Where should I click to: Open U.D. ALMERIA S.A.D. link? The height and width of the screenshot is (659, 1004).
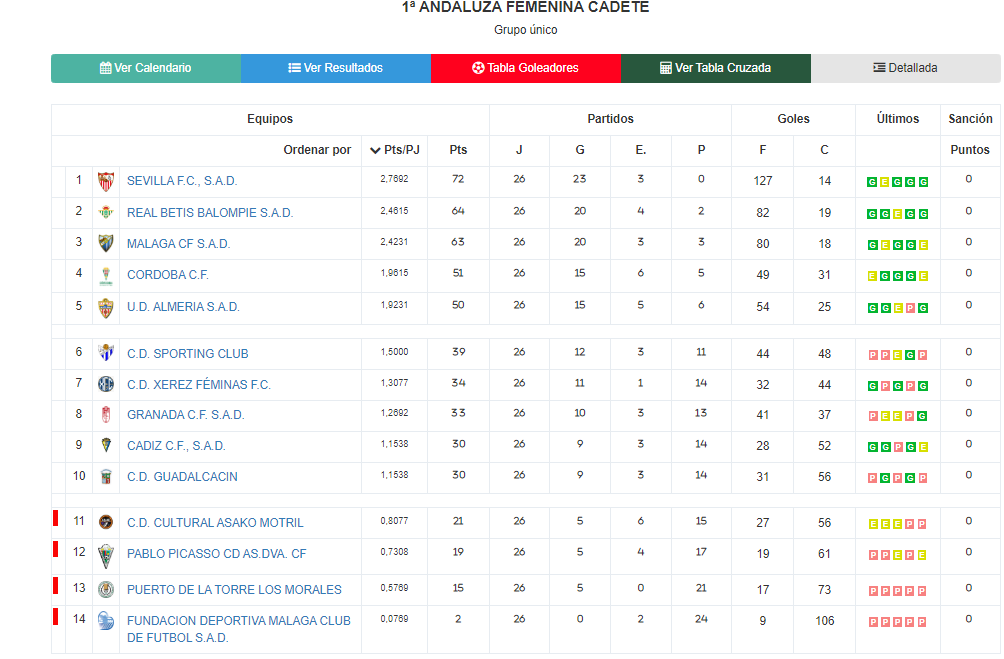click(x=183, y=307)
